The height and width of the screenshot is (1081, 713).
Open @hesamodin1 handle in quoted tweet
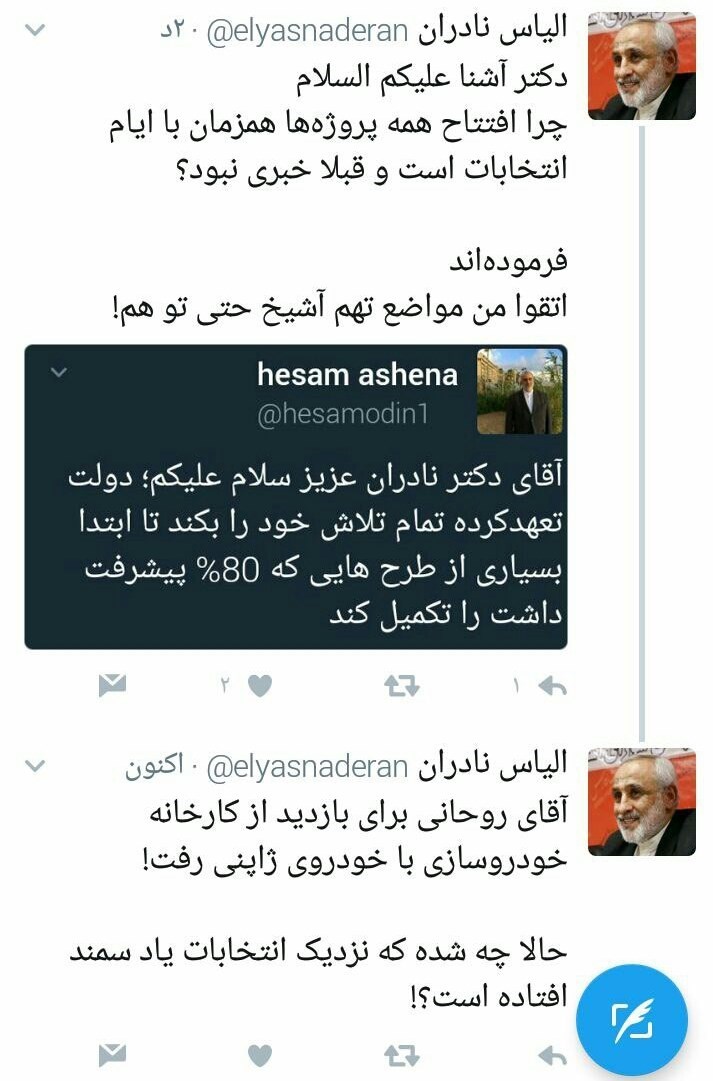coord(343,414)
